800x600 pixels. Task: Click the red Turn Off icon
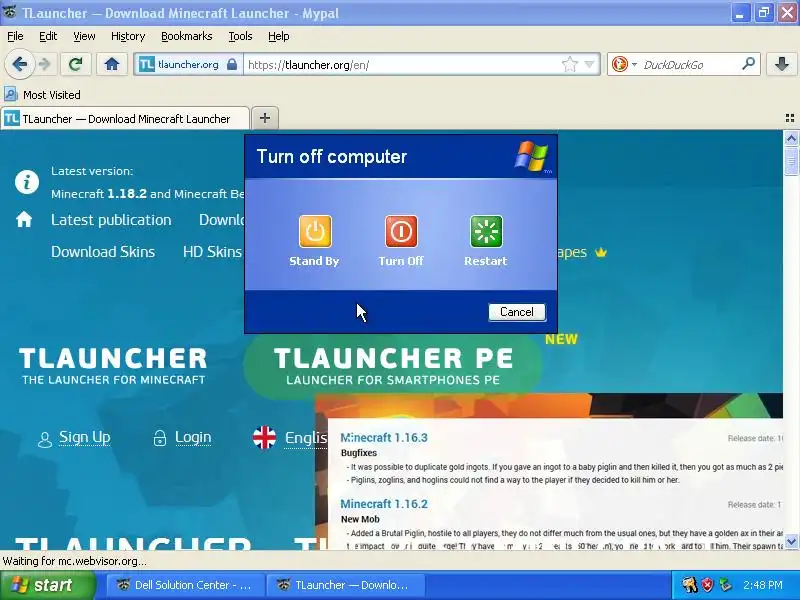click(401, 231)
